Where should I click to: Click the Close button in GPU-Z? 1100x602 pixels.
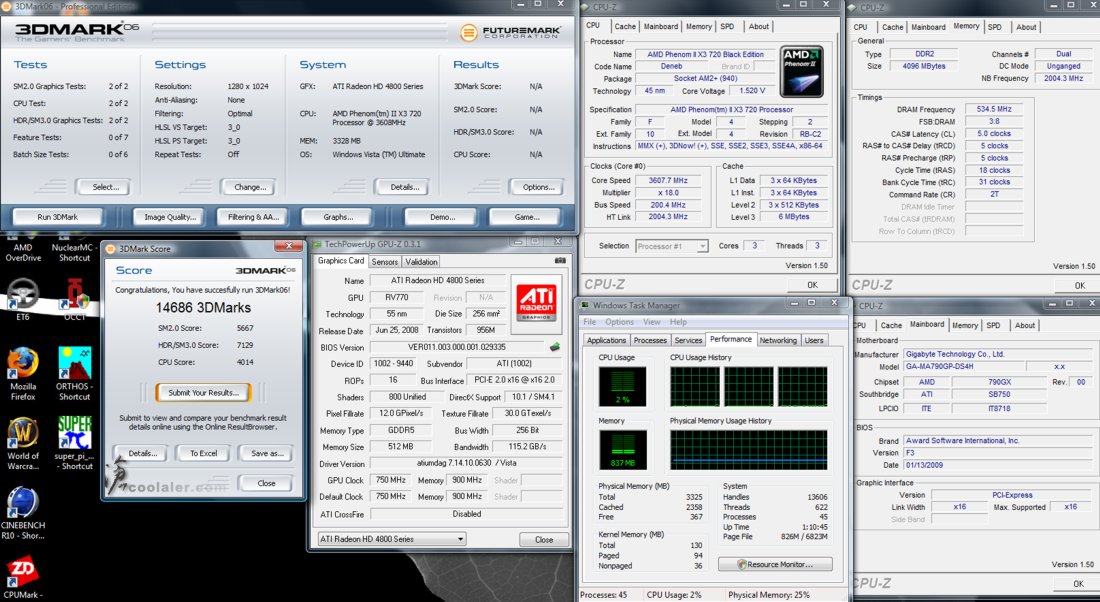(x=544, y=540)
